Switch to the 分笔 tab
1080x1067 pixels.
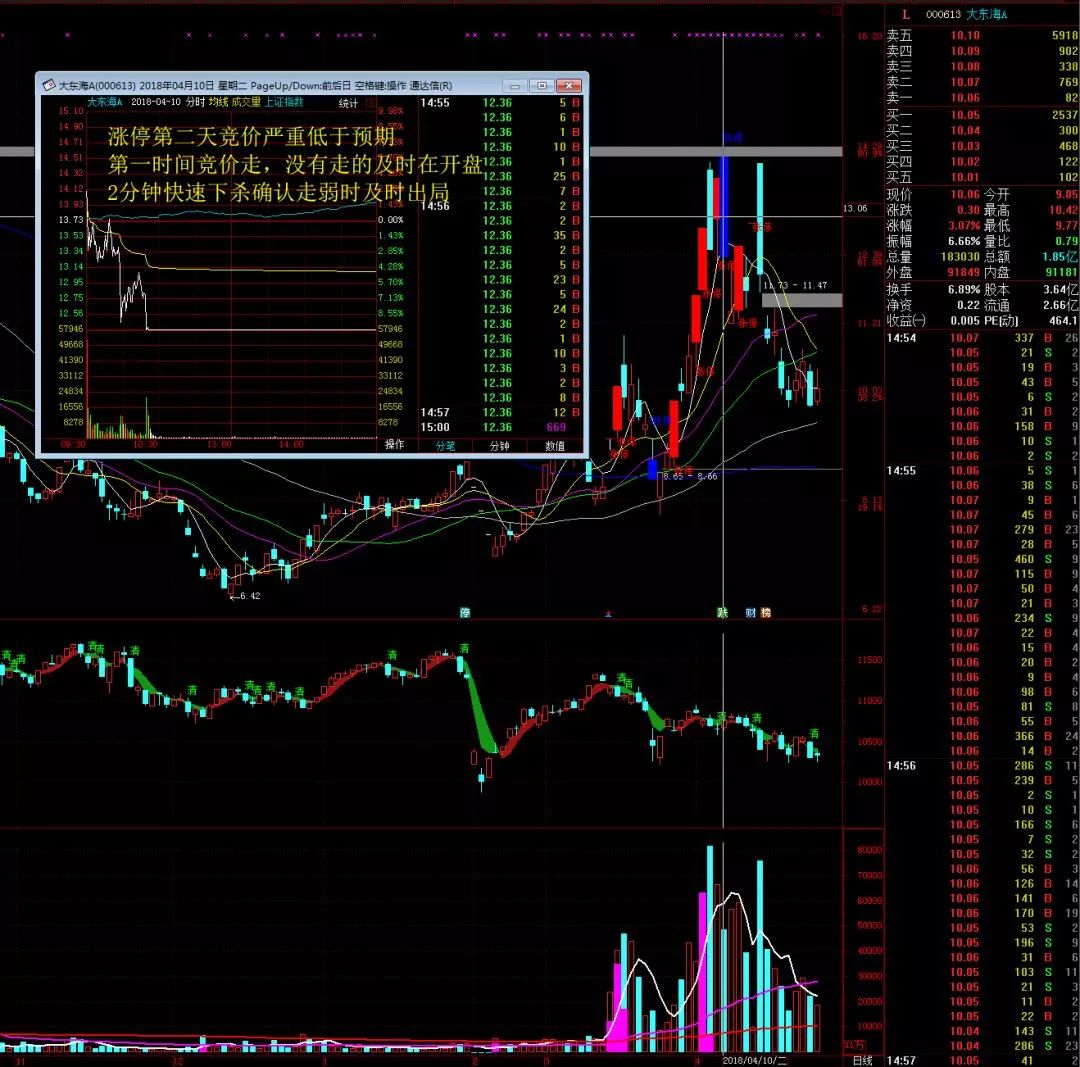[x=444, y=446]
